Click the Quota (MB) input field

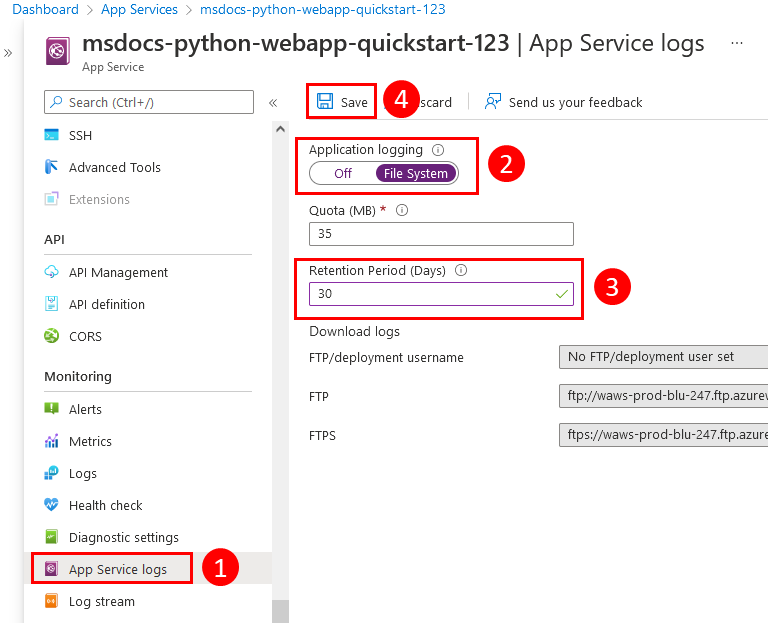coord(441,234)
